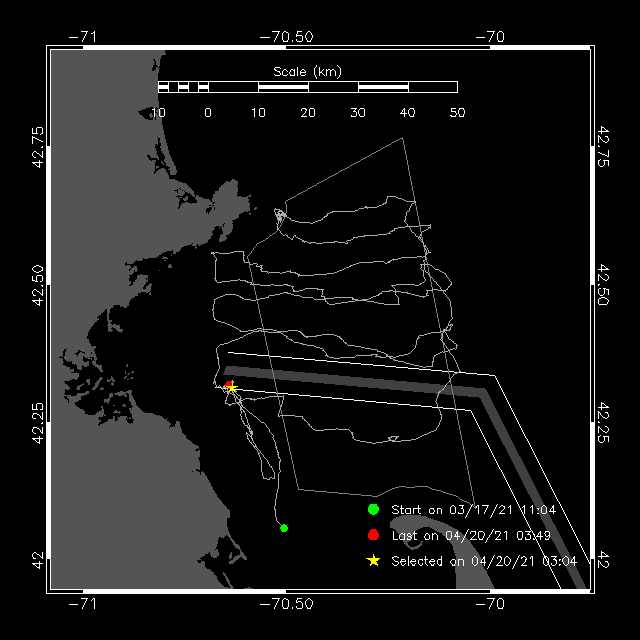Click the 42.50 latitude label on left
Viewport: 640px width, 640px height.
38,285
